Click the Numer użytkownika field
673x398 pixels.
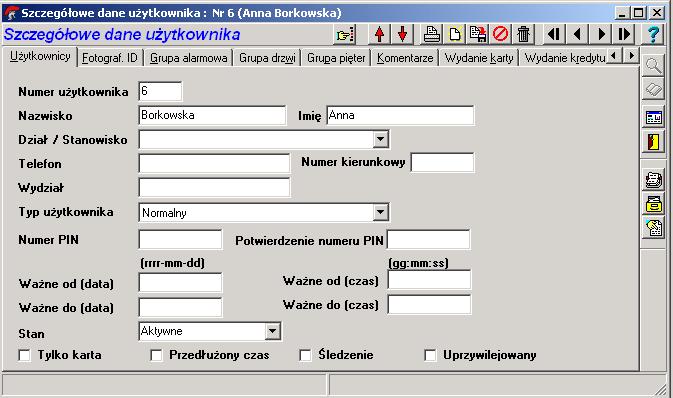160,91
